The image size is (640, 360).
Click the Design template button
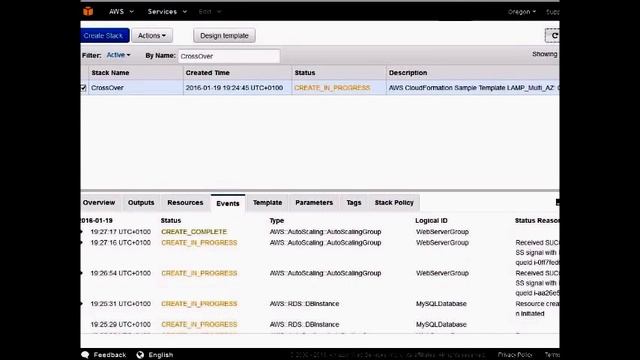point(224,36)
